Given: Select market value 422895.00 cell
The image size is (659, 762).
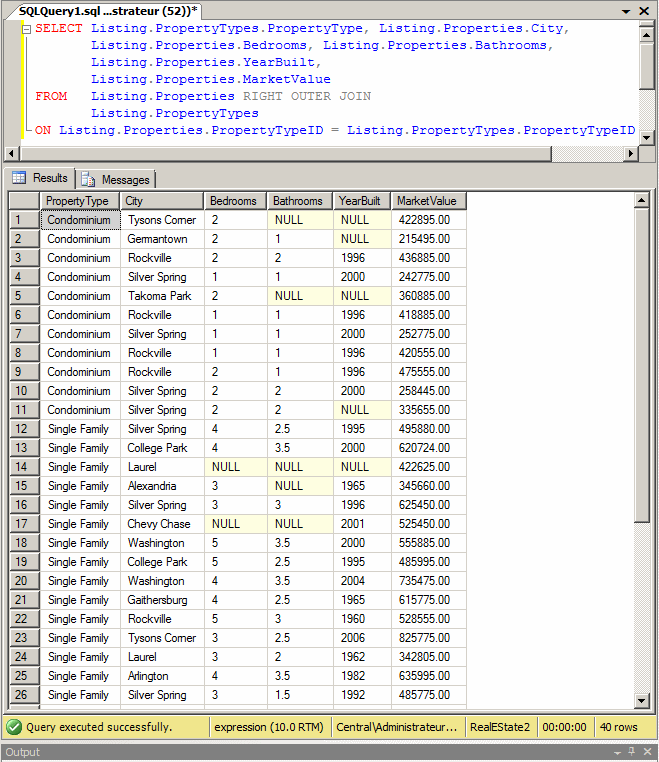Looking at the screenshot, I should click(x=429, y=220).
